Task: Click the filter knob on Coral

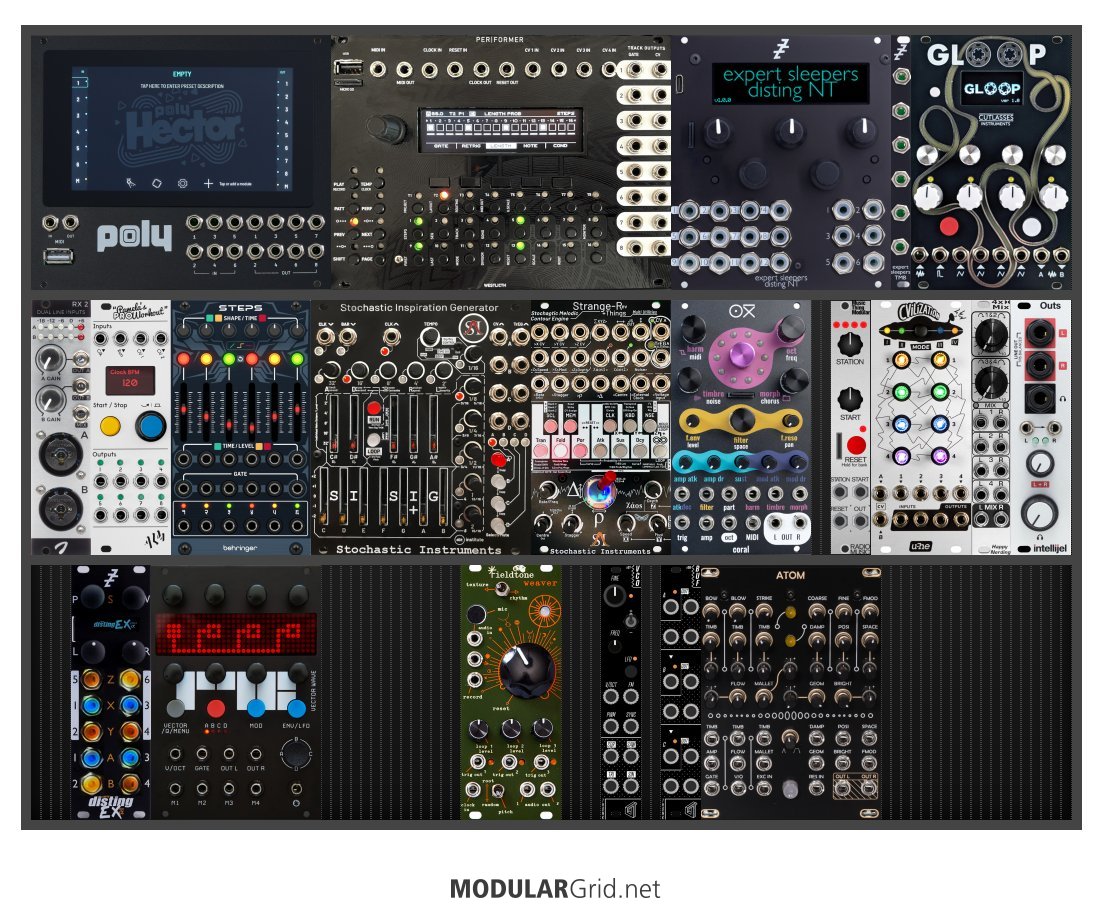Action: coord(740,420)
